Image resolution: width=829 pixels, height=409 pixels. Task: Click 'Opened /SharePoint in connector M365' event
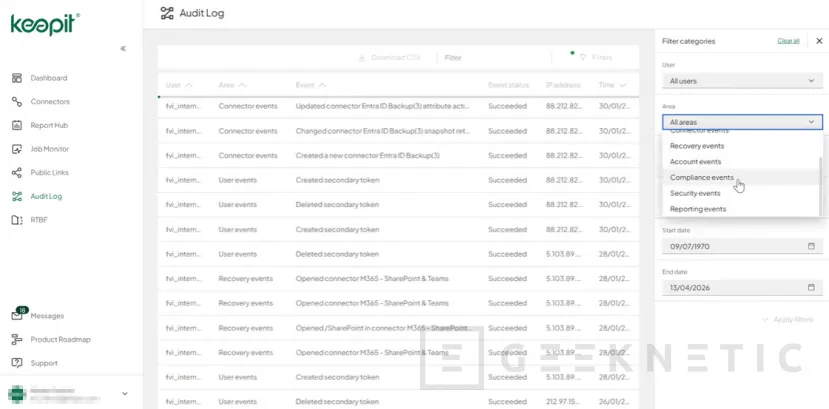[382, 328]
